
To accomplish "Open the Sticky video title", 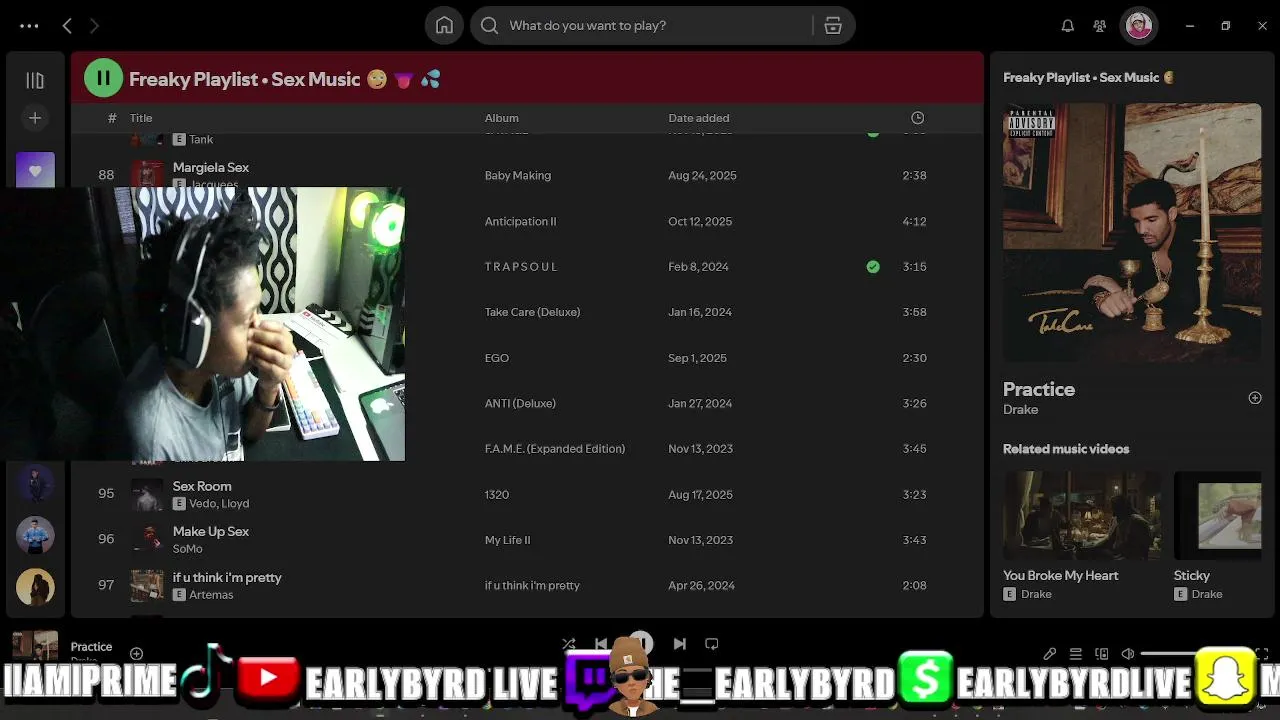I will 1192,576.
